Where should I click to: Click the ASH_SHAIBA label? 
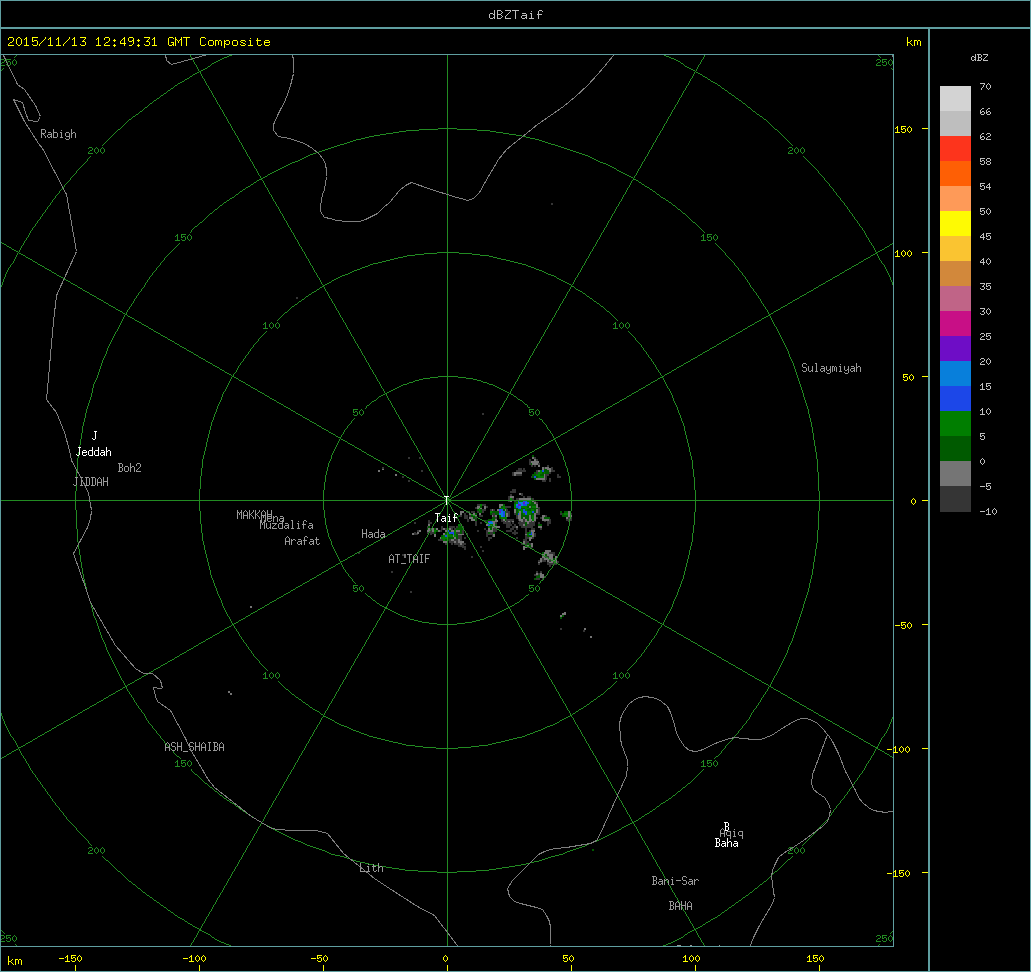[x=194, y=747]
